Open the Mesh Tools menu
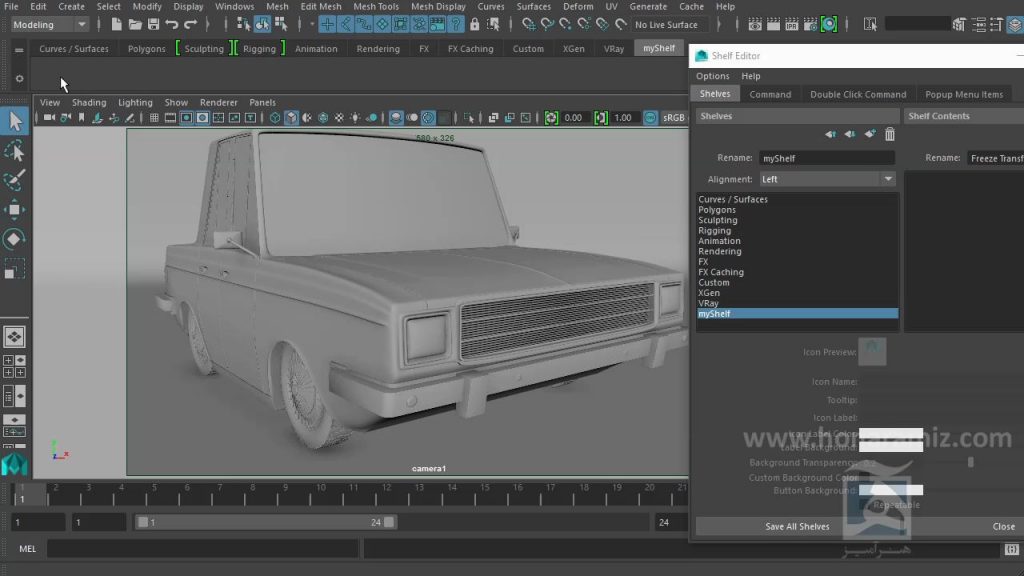 pyautogui.click(x=376, y=7)
